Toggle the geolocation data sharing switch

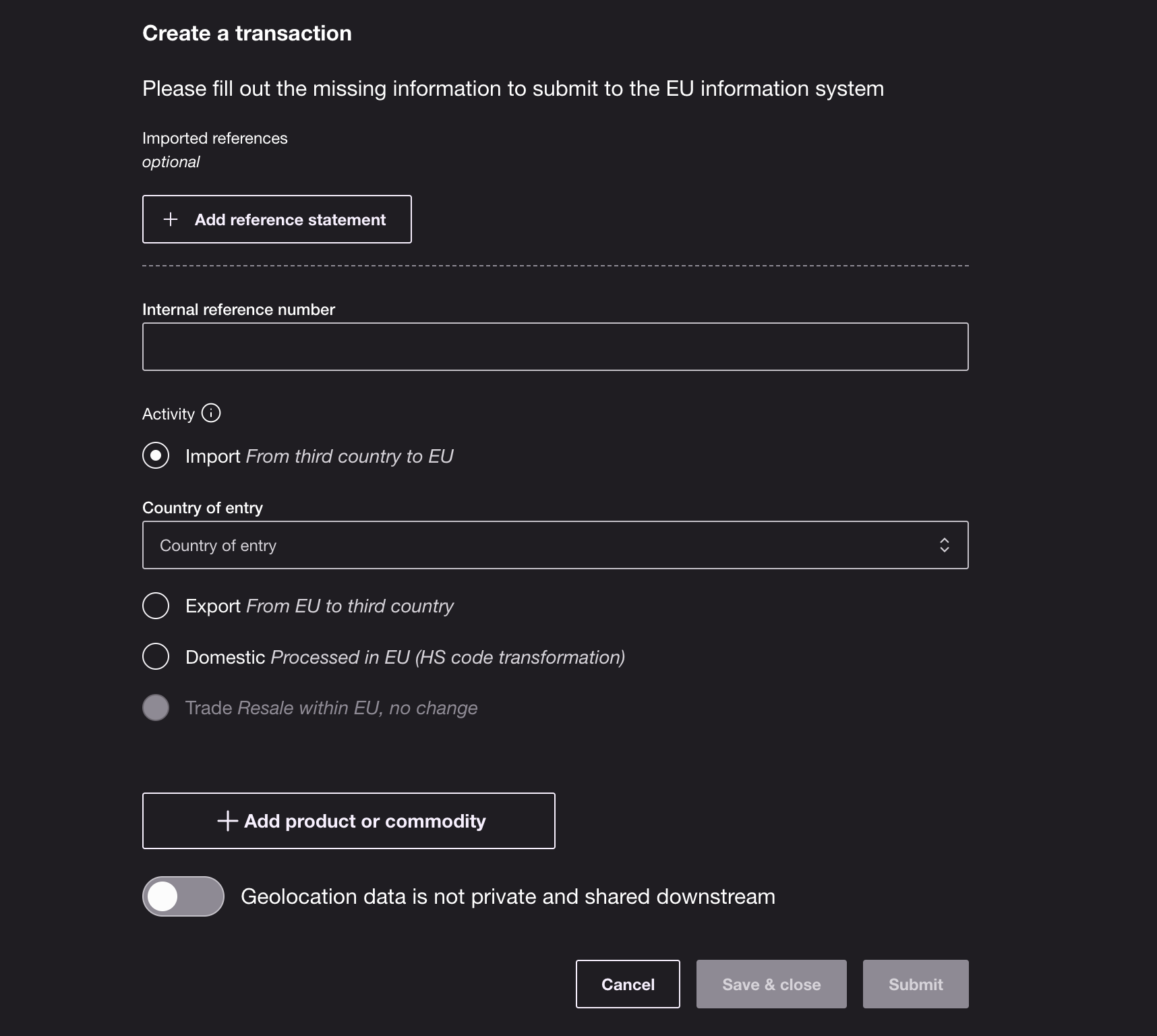[183, 896]
